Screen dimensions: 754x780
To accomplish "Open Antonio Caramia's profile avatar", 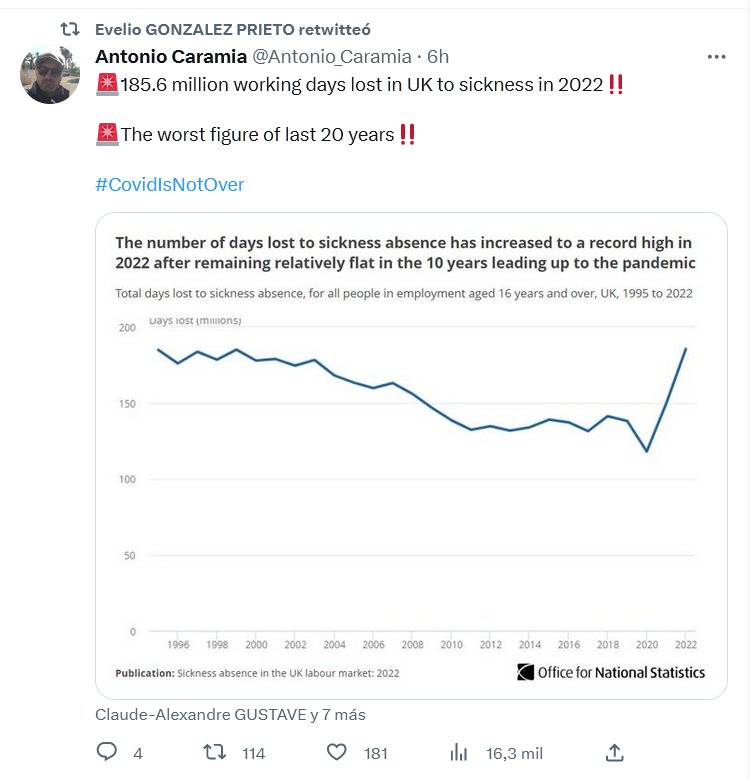I will [50, 75].
